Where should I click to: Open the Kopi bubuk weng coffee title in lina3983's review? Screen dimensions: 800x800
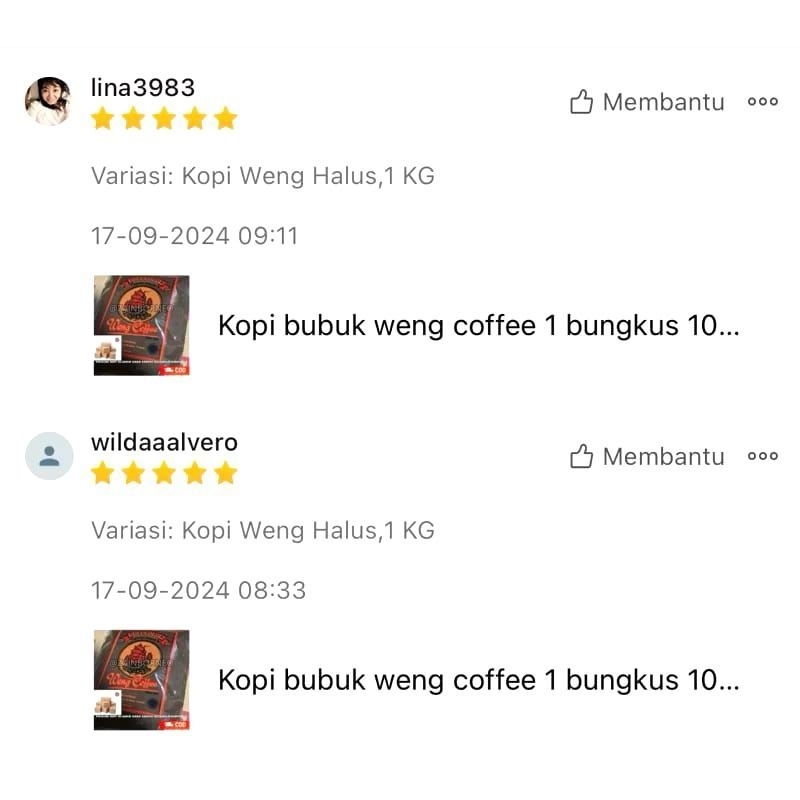(x=479, y=326)
